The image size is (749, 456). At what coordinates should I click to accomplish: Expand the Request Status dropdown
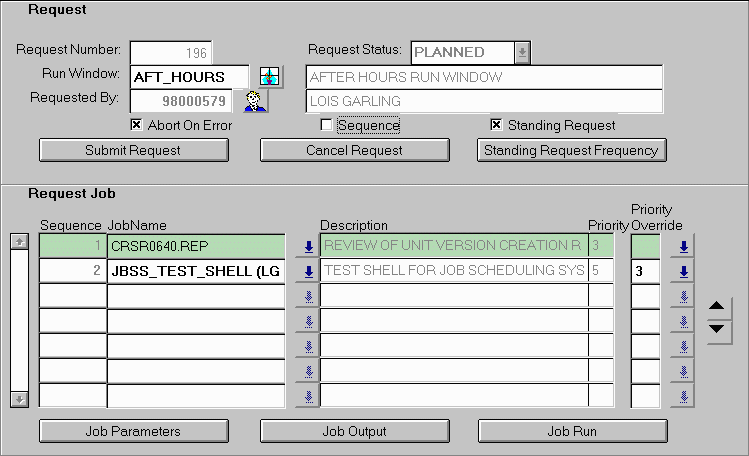(522, 53)
